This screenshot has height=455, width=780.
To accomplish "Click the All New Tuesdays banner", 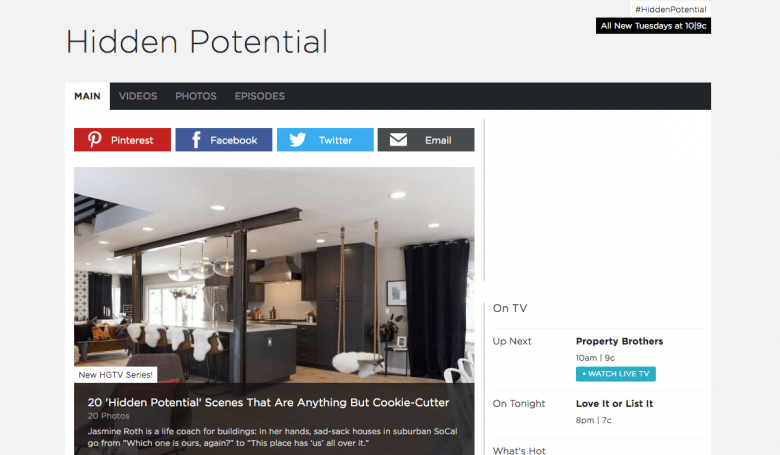I will coord(653,26).
